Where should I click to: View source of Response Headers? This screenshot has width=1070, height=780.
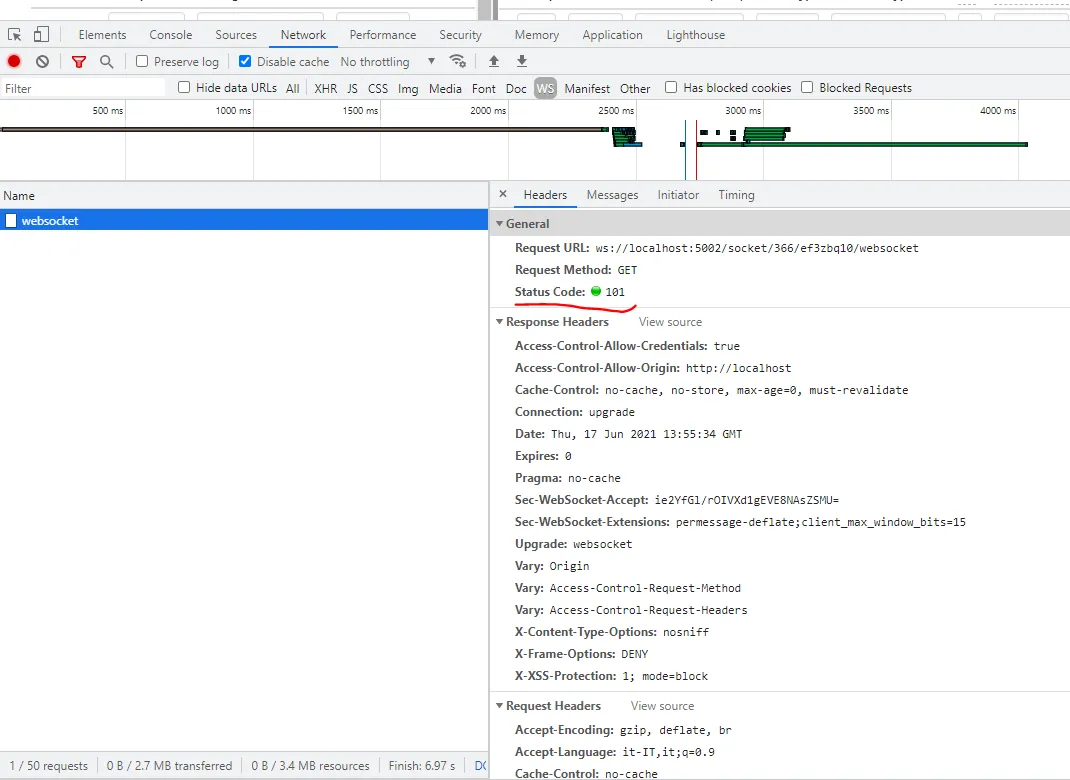[670, 321]
